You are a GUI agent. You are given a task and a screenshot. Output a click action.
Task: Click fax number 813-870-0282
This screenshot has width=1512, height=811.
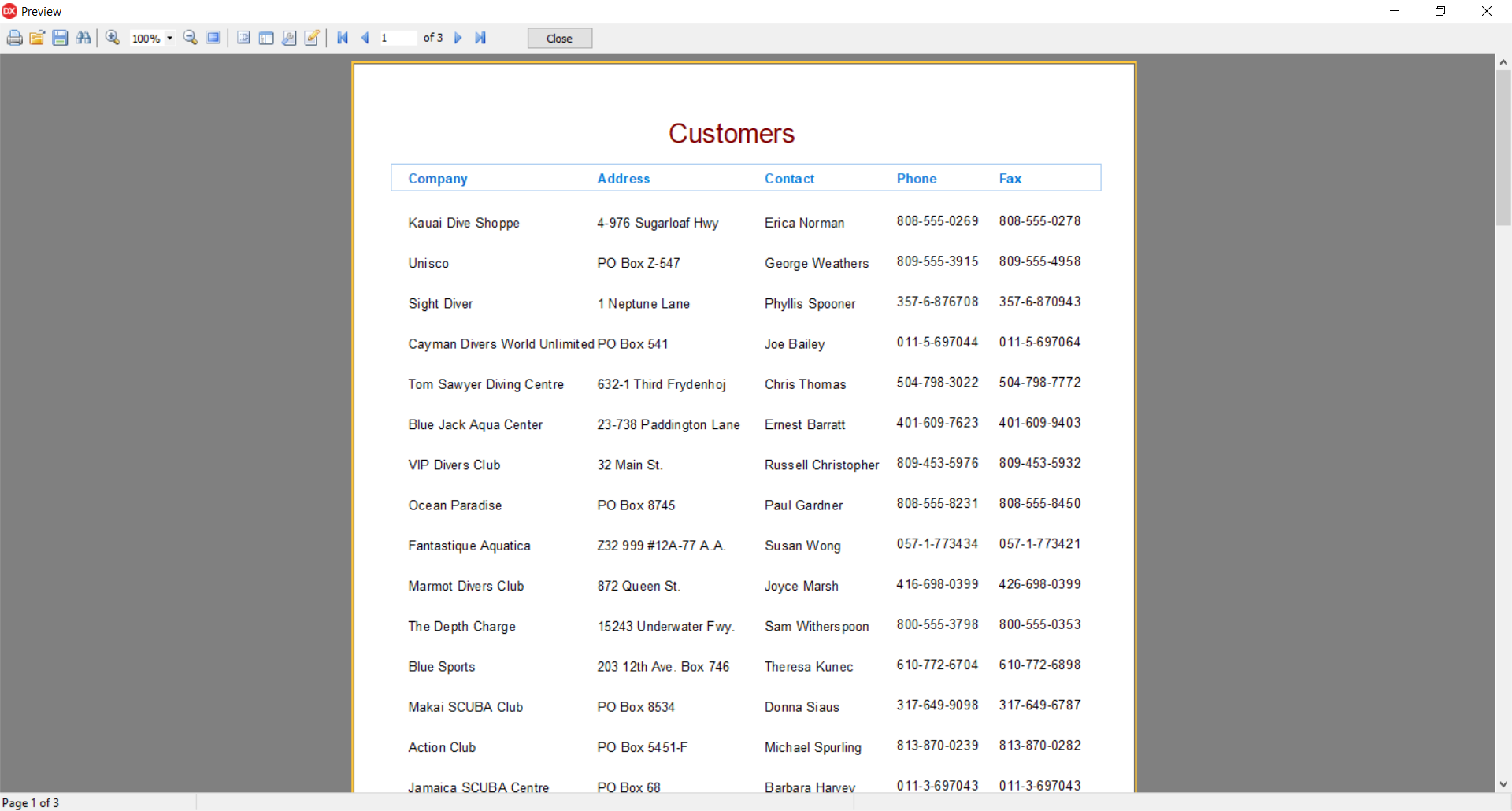1039,746
